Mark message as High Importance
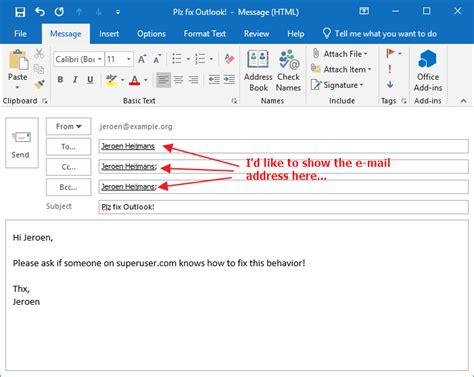Screen dimensions: 474x377 coord(390,69)
